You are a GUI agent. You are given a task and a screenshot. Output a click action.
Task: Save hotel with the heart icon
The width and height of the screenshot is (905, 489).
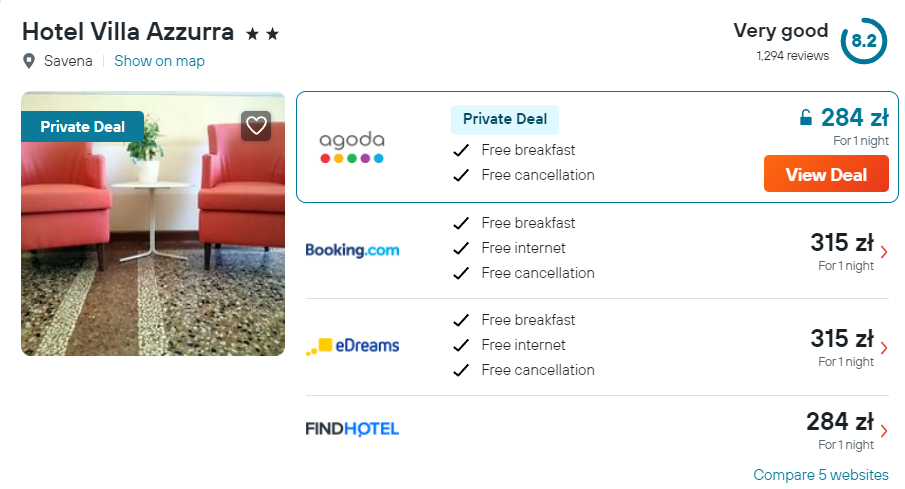(257, 126)
